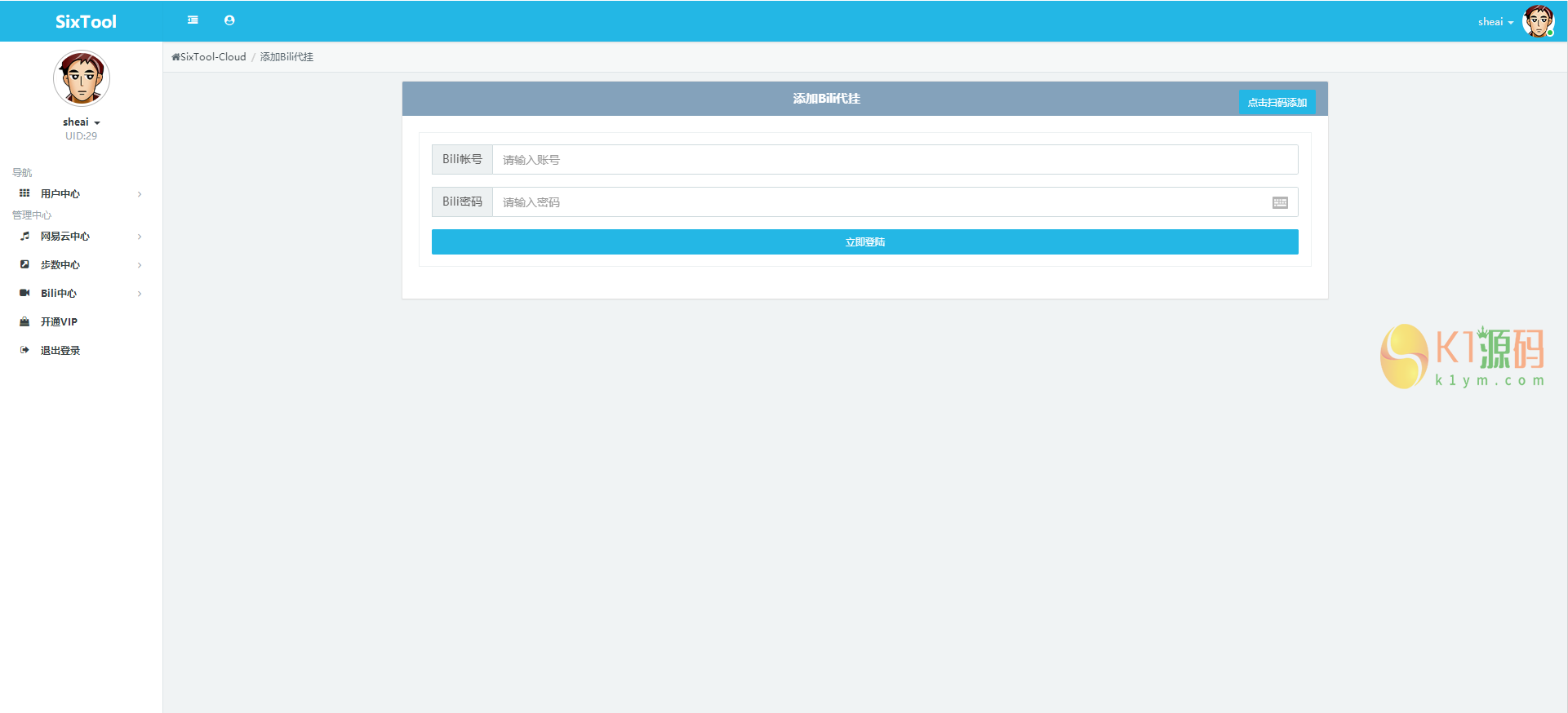Click the Bili帐号 field label
Image resolution: width=1568 pixels, height=713 pixels.
[462, 160]
